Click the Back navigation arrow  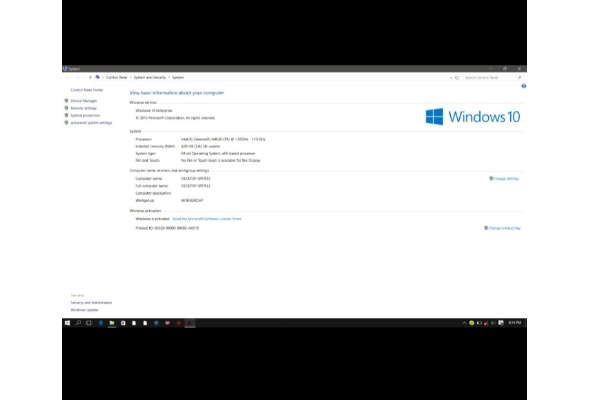67,77
